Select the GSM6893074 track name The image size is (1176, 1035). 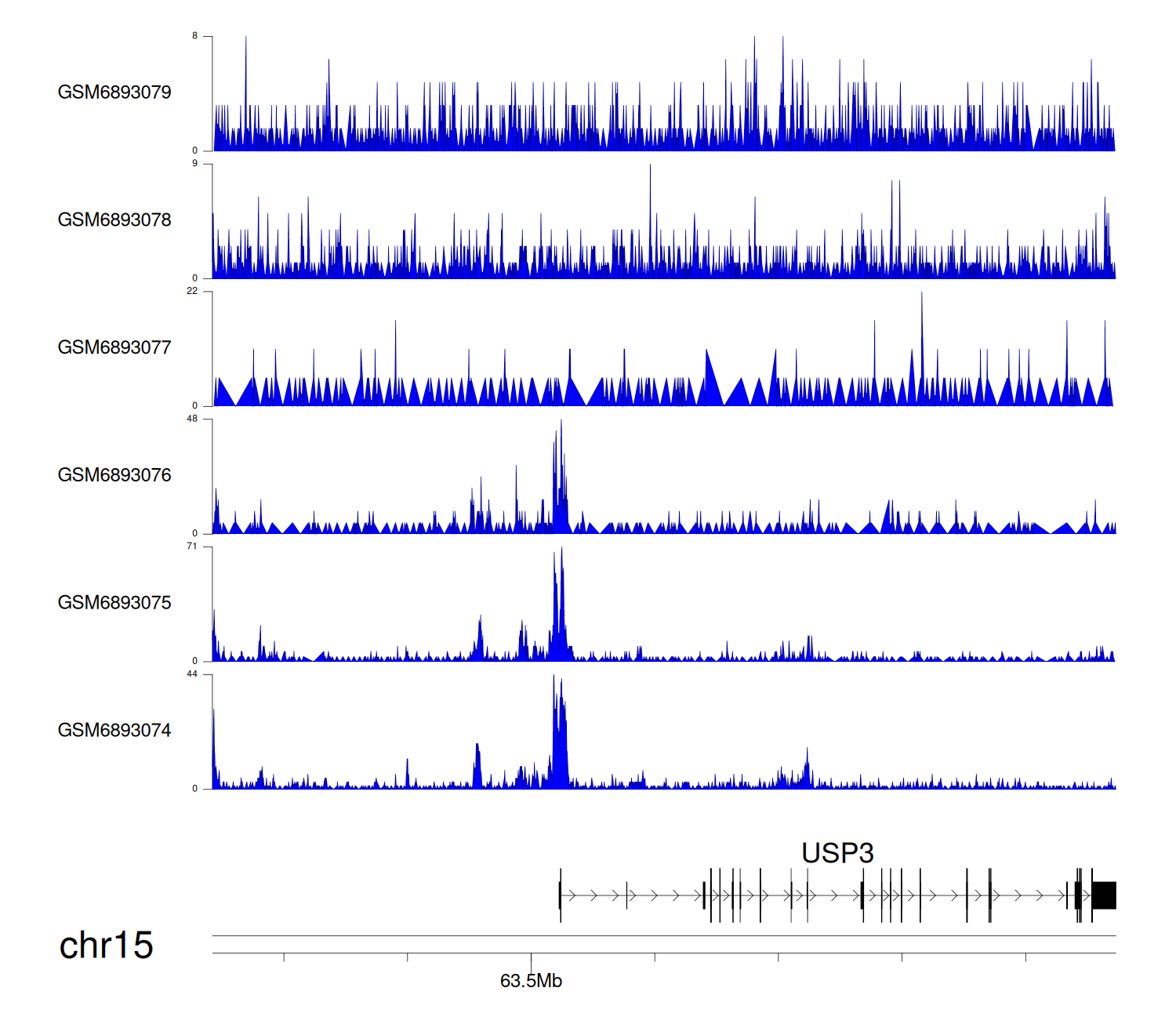[114, 731]
